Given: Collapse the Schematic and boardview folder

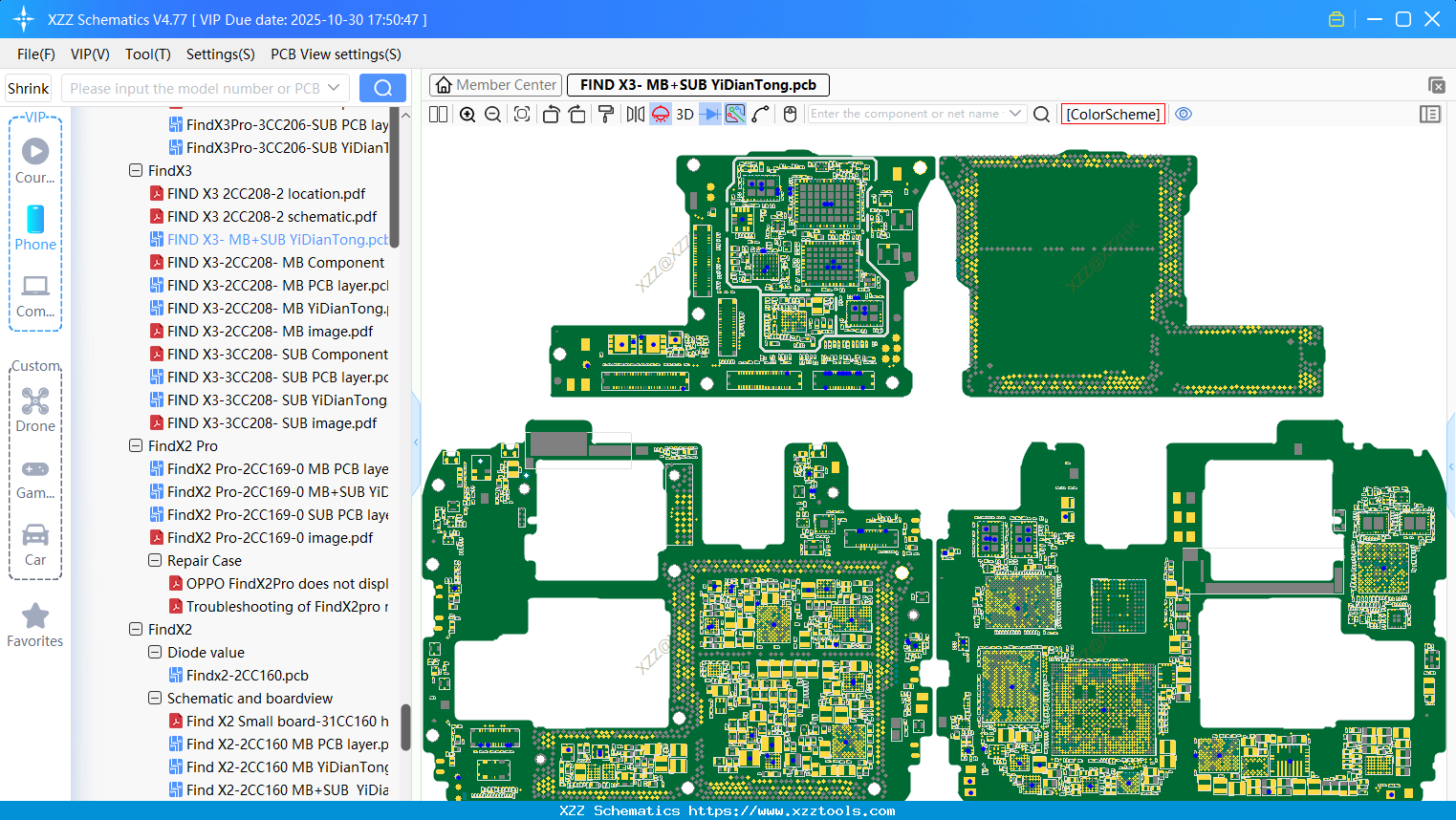Looking at the screenshot, I should (x=155, y=698).
